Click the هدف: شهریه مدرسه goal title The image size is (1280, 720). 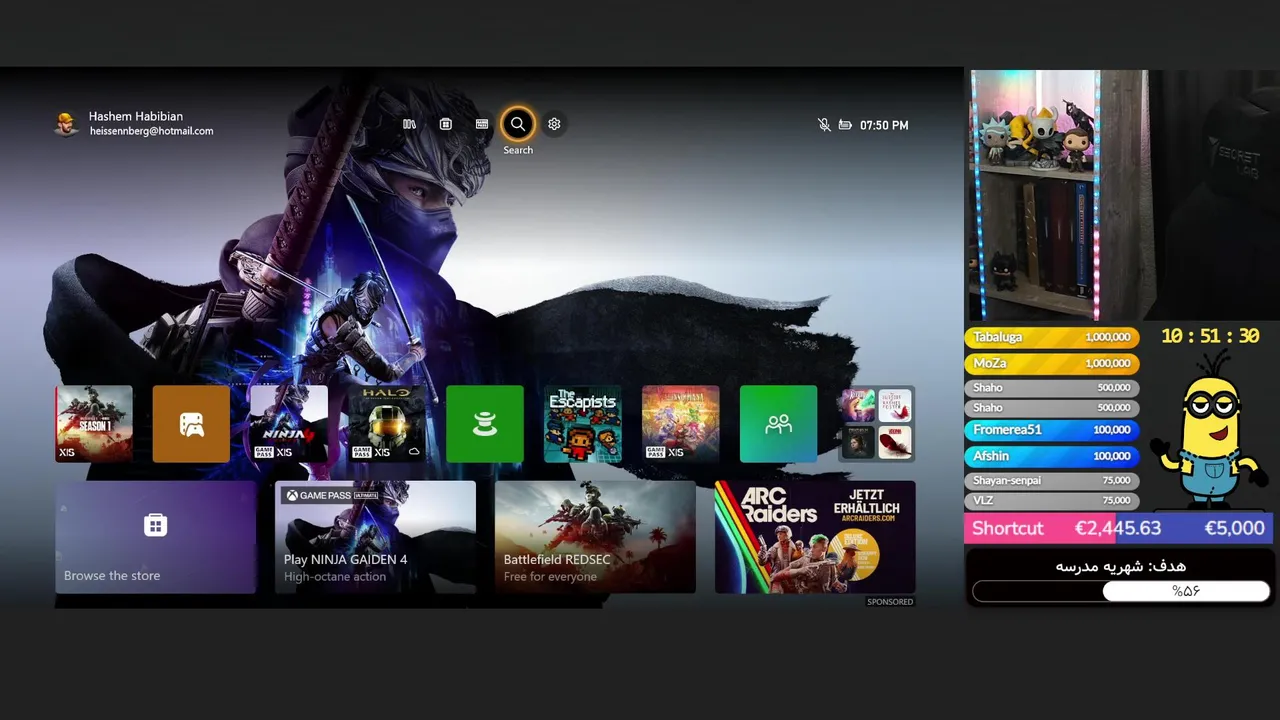[1121, 566]
